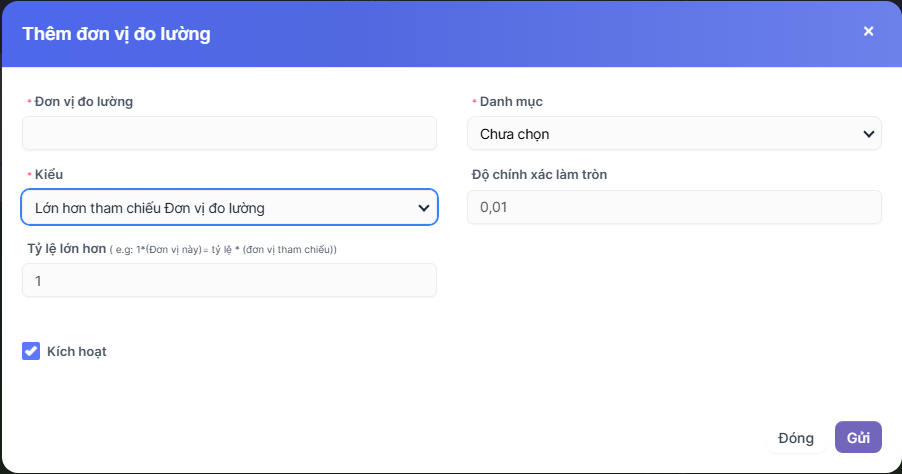902x474 pixels.
Task: Click the Thêm đơn vị đo lường title
Action: pyautogui.click(x=116, y=34)
